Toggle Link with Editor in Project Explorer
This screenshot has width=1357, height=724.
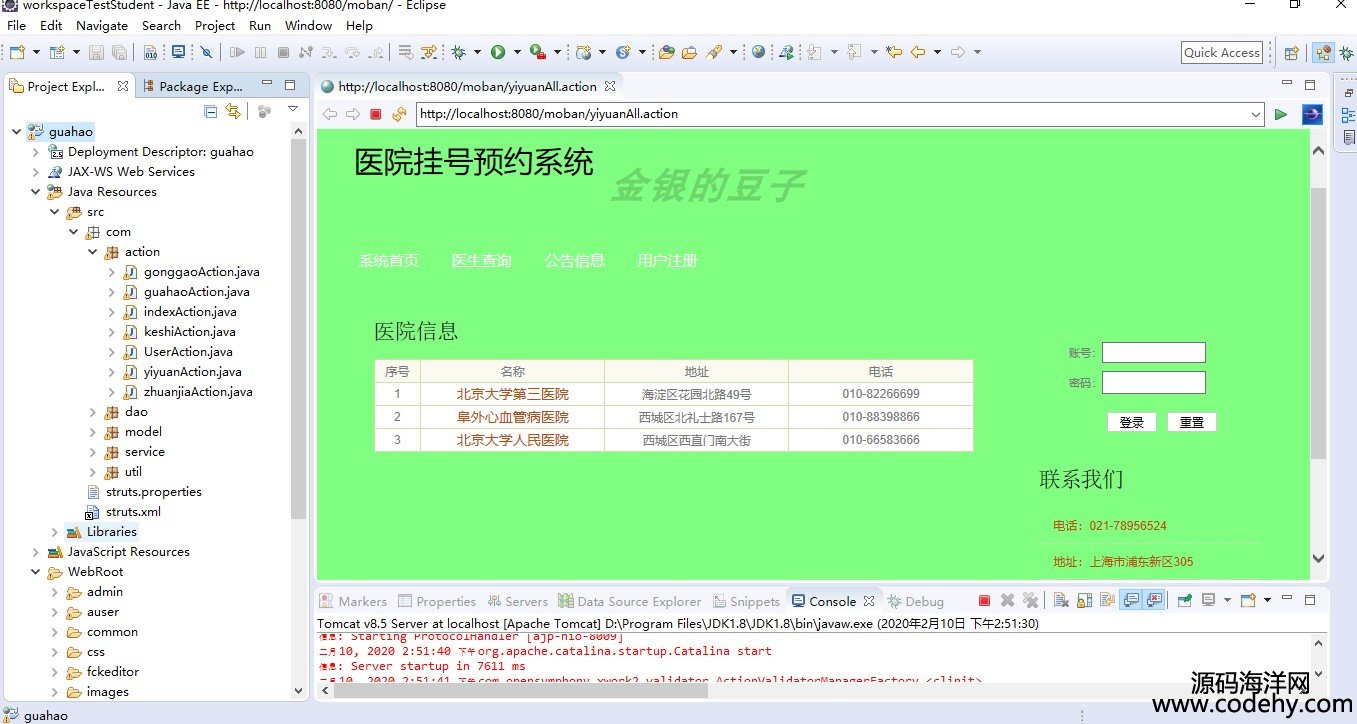coord(233,111)
